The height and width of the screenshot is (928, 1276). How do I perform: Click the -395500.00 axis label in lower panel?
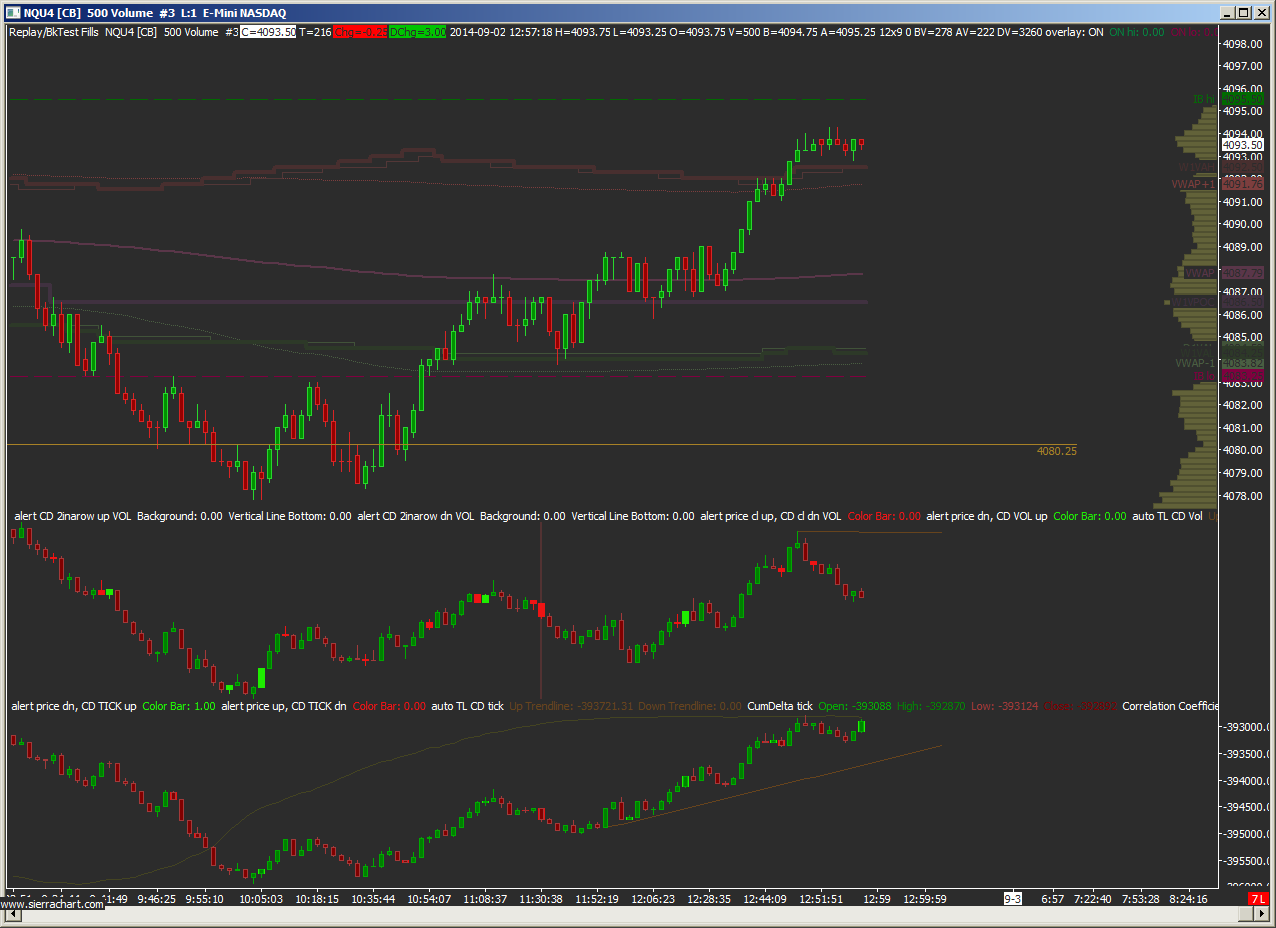pos(1246,861)
